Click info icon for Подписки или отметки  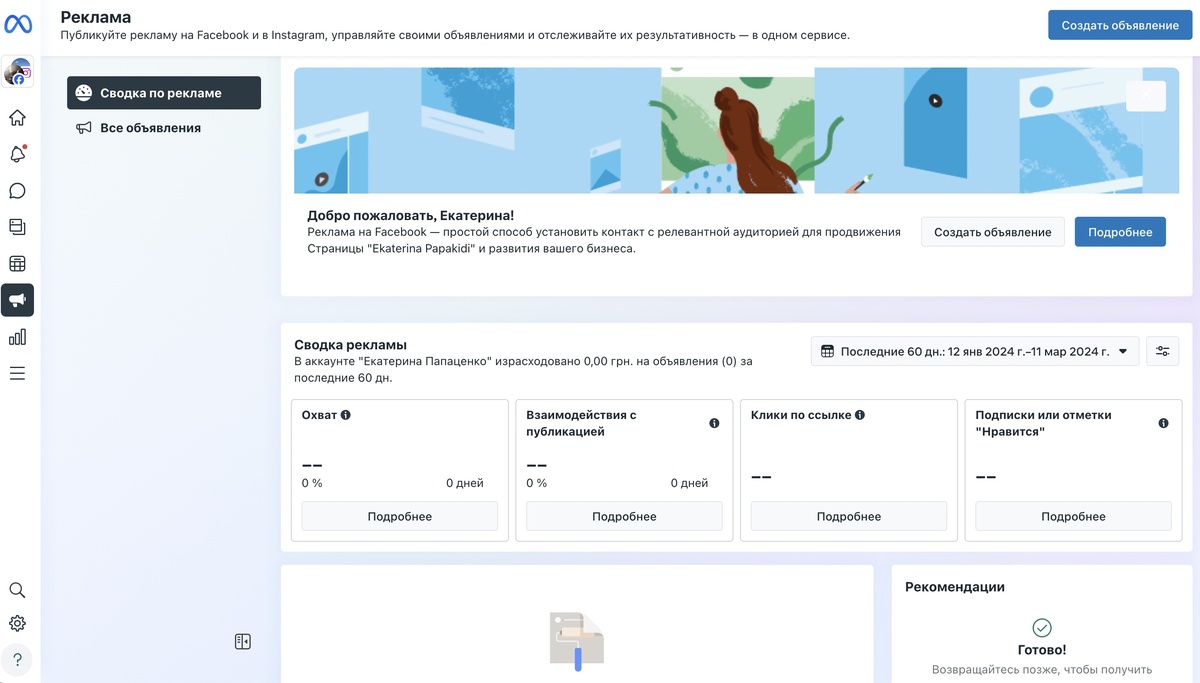point(1163,424)
